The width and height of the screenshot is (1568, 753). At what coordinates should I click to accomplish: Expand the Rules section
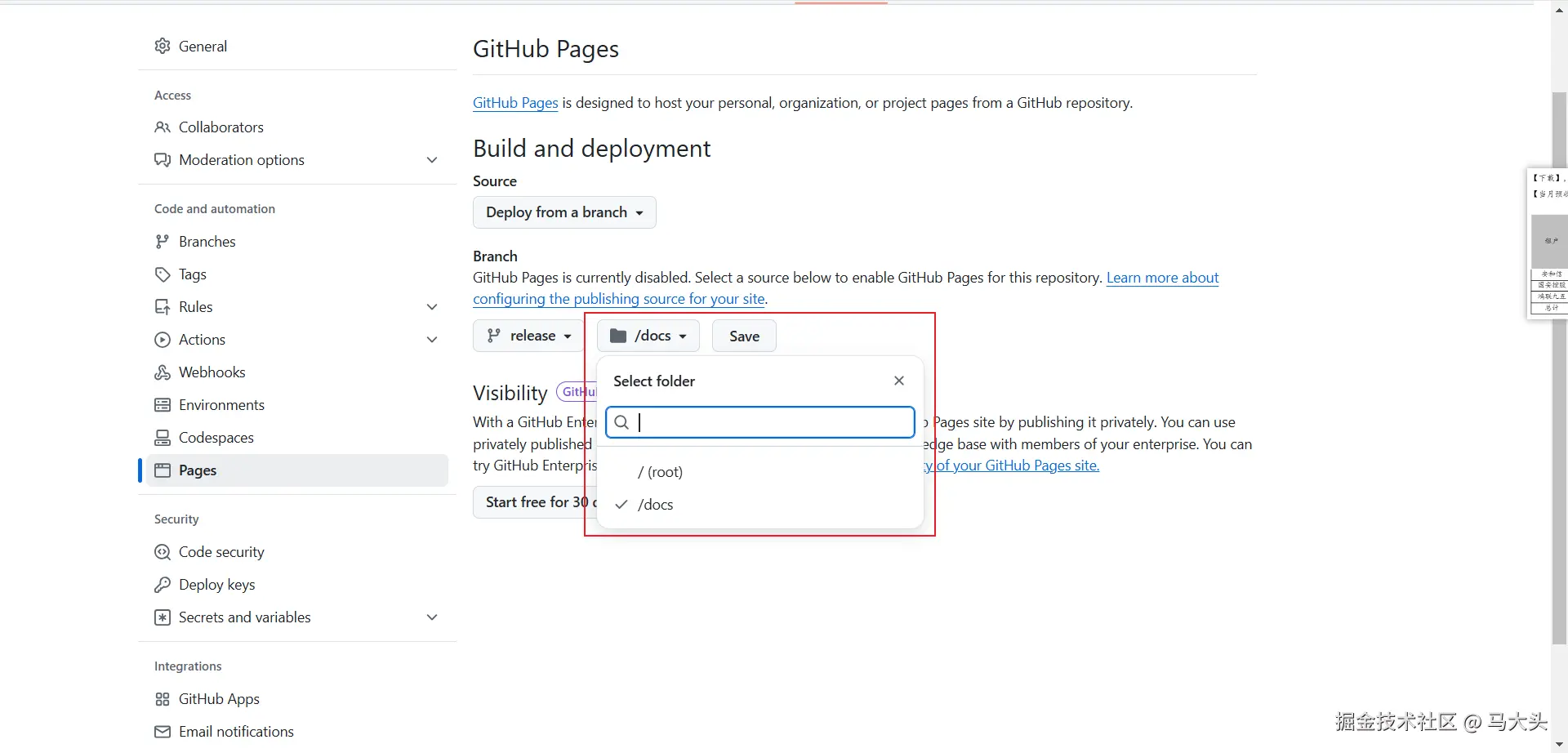[x=432, y=307]
